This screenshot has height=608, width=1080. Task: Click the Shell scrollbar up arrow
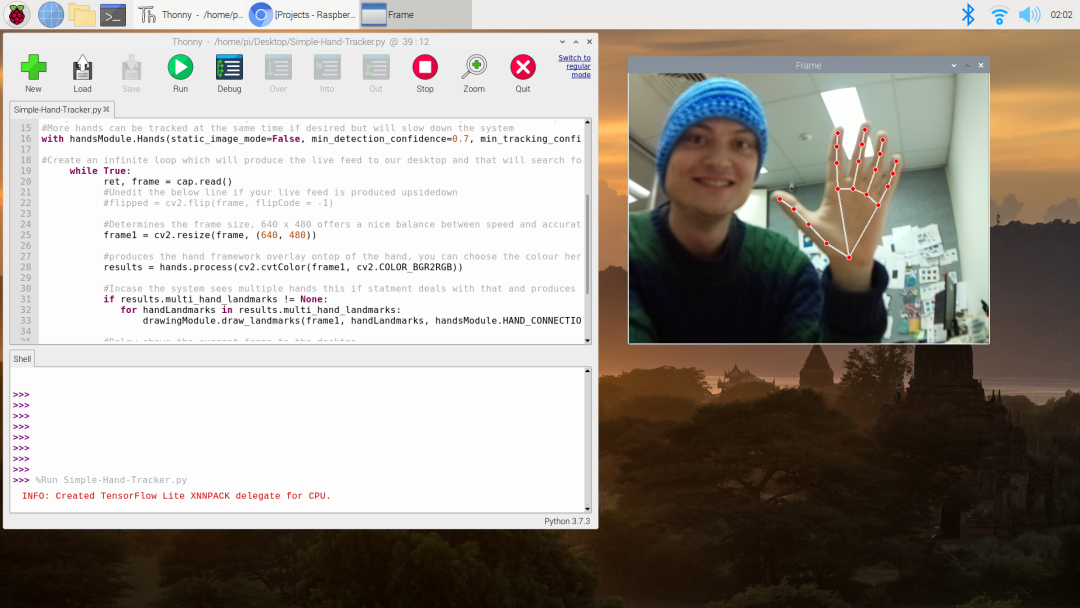point(588,371)
